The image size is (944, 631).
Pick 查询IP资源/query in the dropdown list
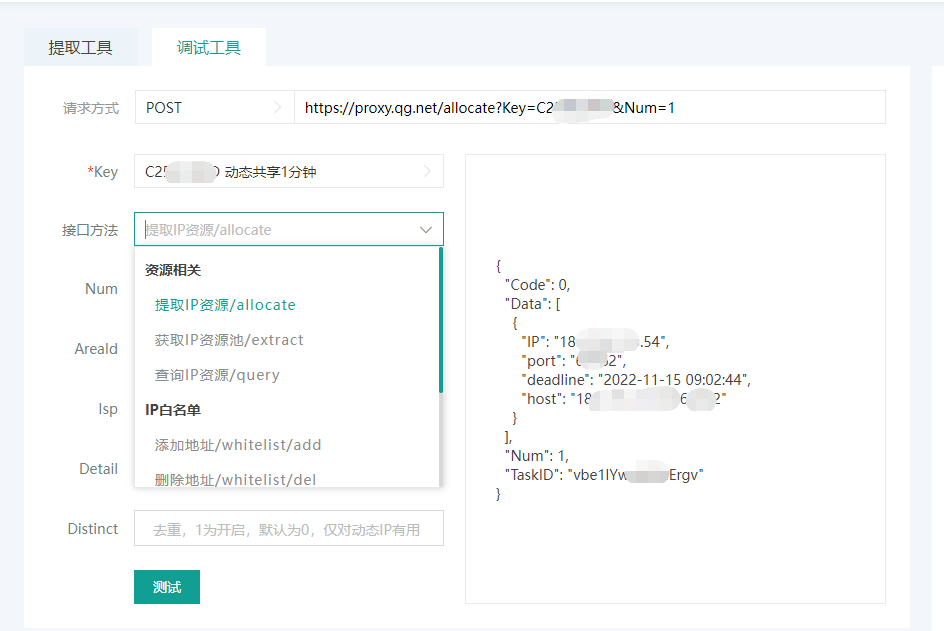[x=217, y=375]
